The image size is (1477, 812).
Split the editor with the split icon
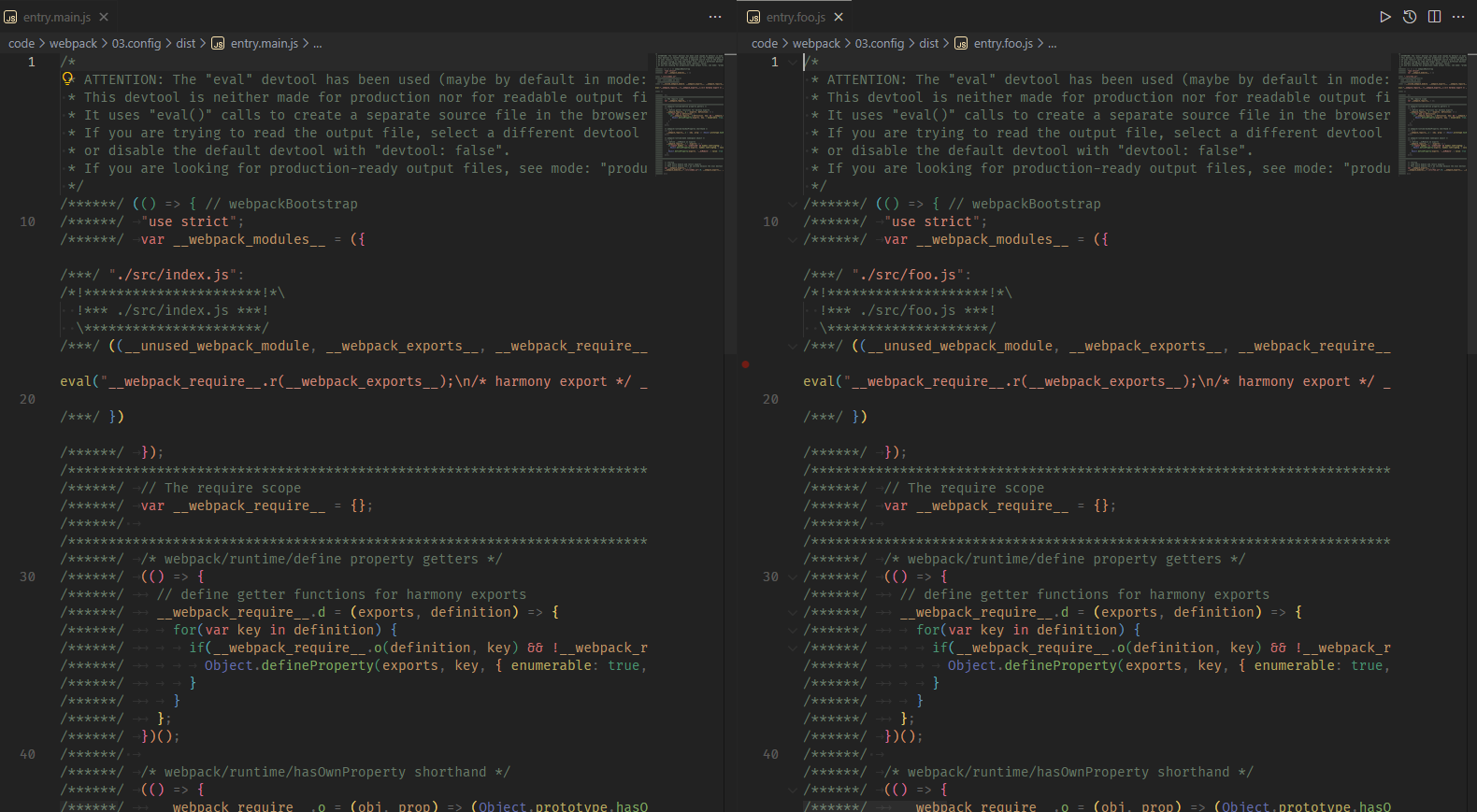point(1434,17)
